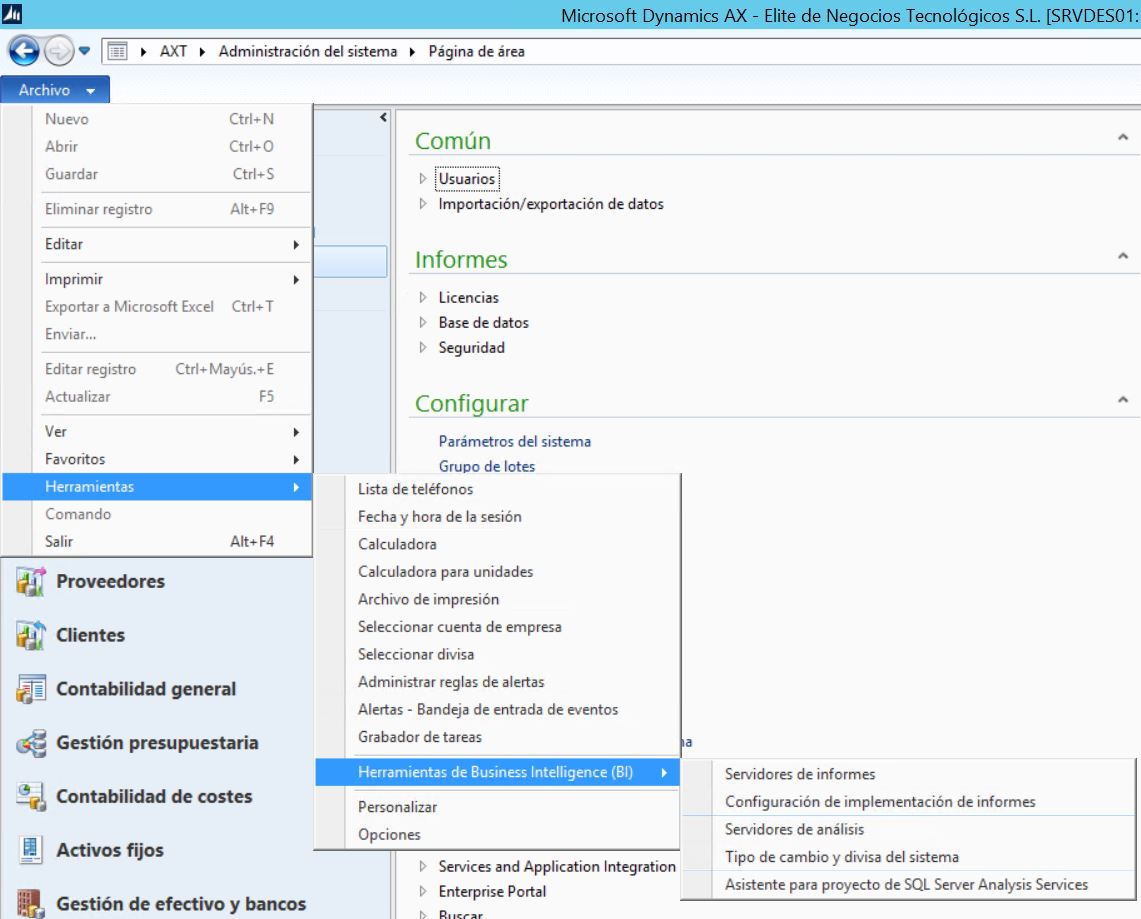1141x919 pixels.
Task: Select the Usuarios tree item
Action: click(467, 179)
